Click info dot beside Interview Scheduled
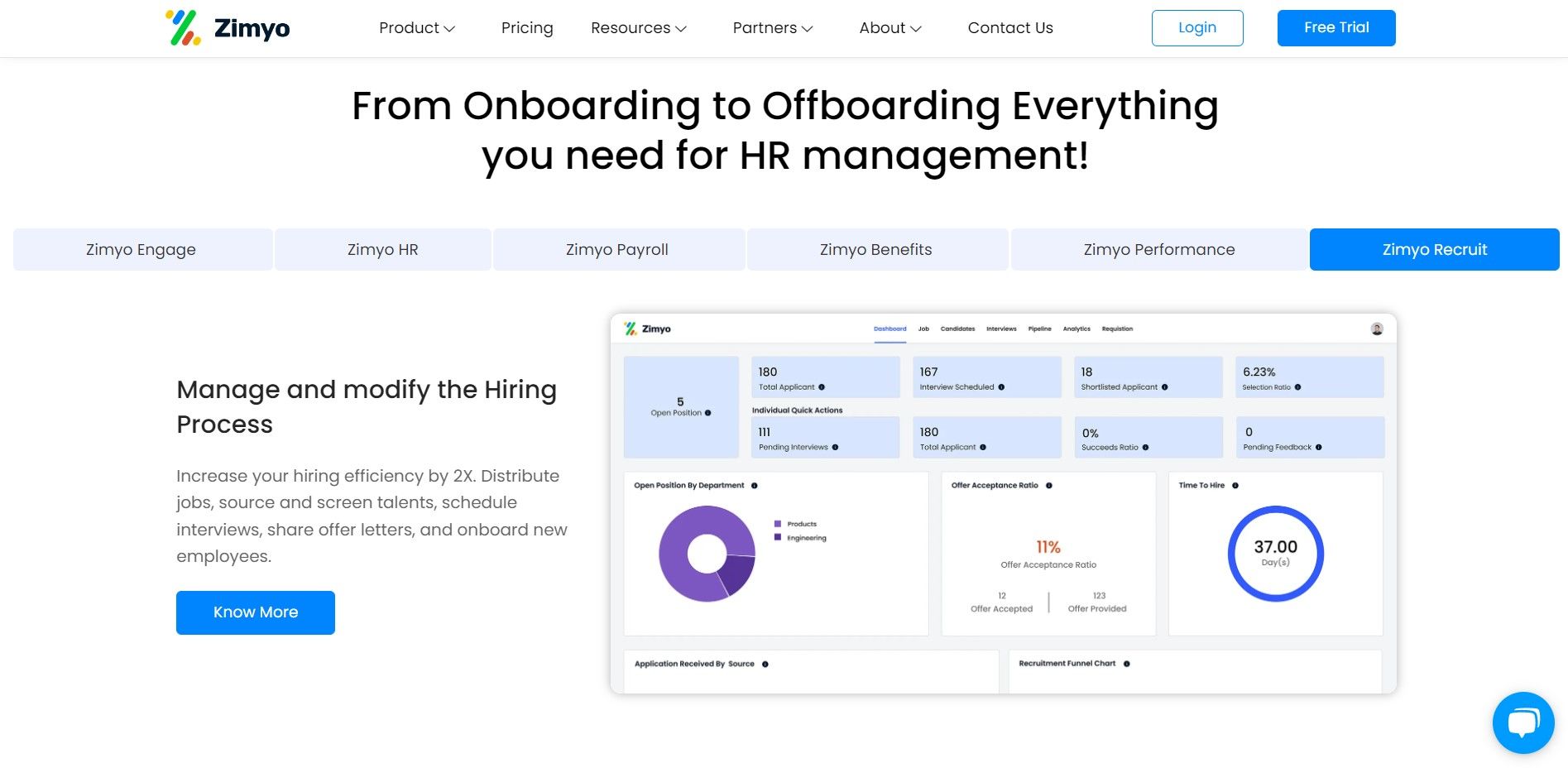 (x=1001, y=387)
